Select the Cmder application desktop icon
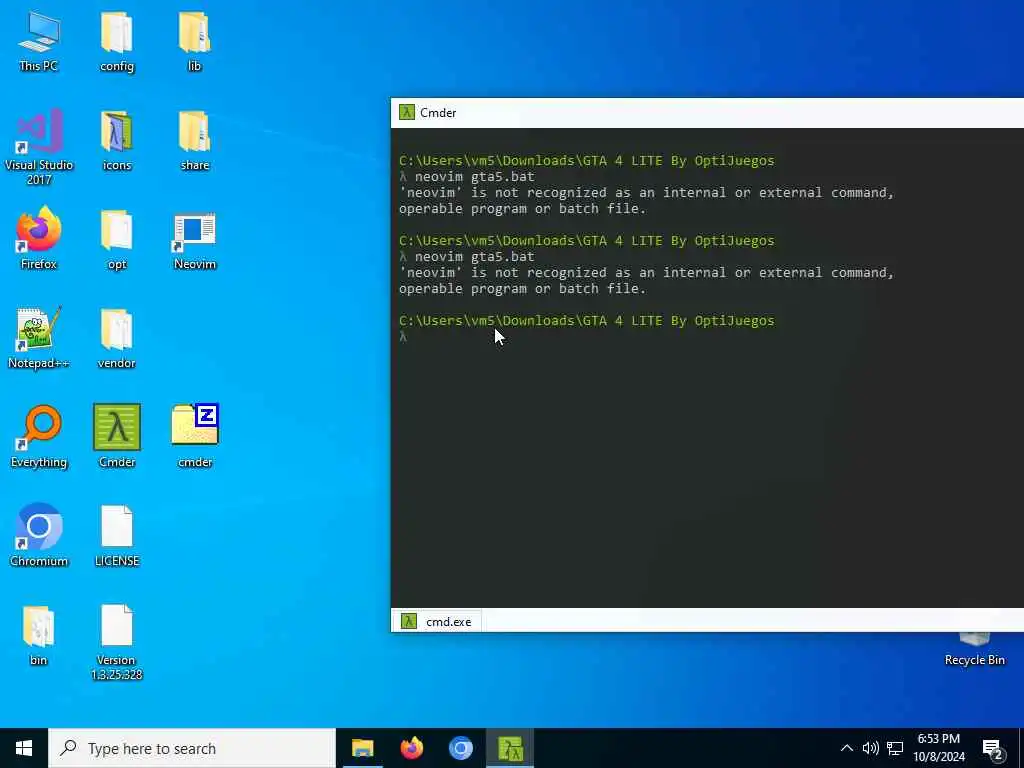1024x768 pixels. click(117, 436)
